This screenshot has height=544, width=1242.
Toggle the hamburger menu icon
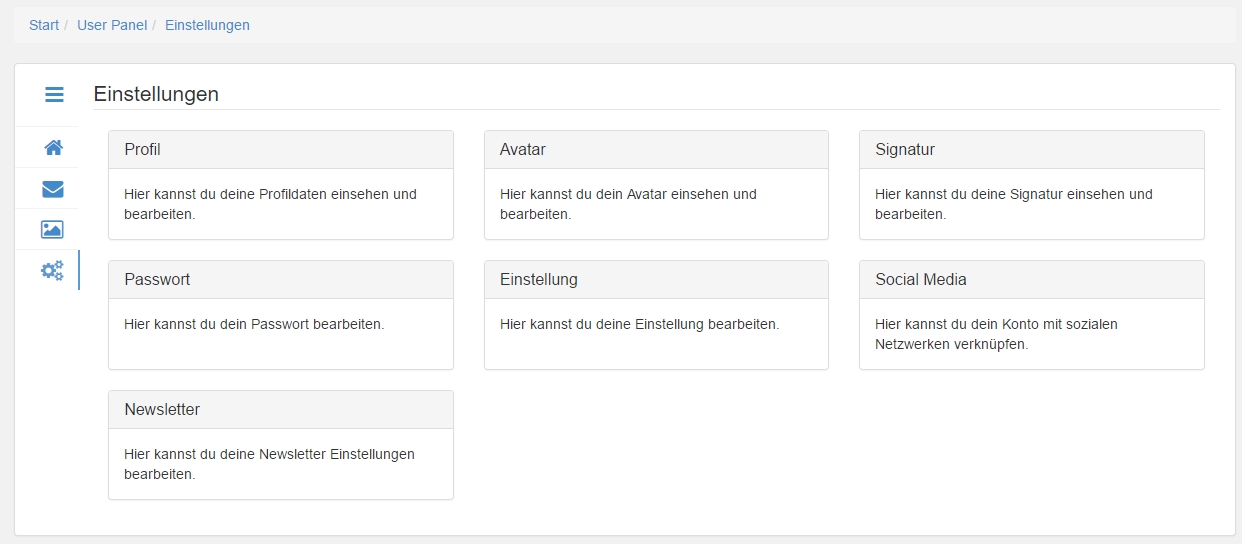pyautogui.click(x=54, y=95)
